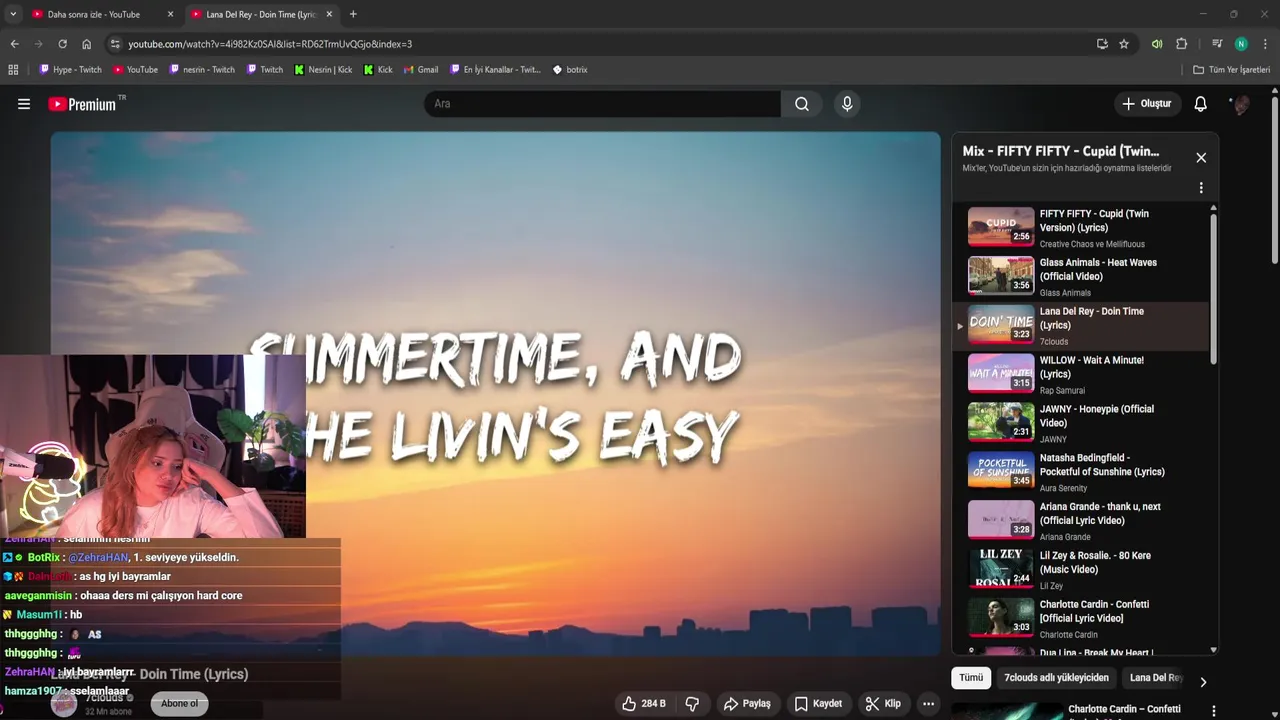The image size is (1280, 720).
Task: Open the Oluştur create button
Action: point(1147,104)
